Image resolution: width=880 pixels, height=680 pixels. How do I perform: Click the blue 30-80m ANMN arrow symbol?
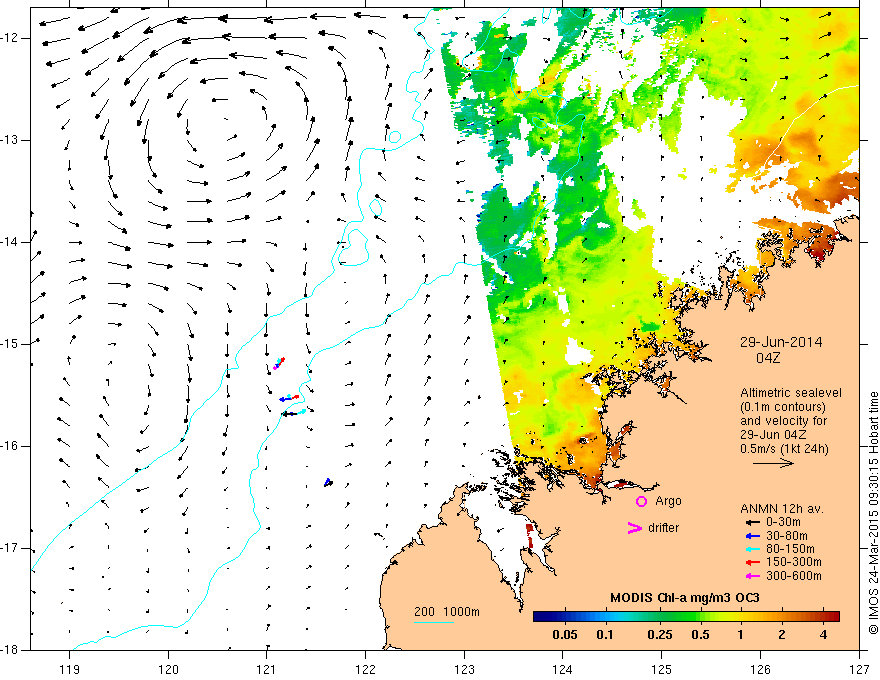pos(752,536)
